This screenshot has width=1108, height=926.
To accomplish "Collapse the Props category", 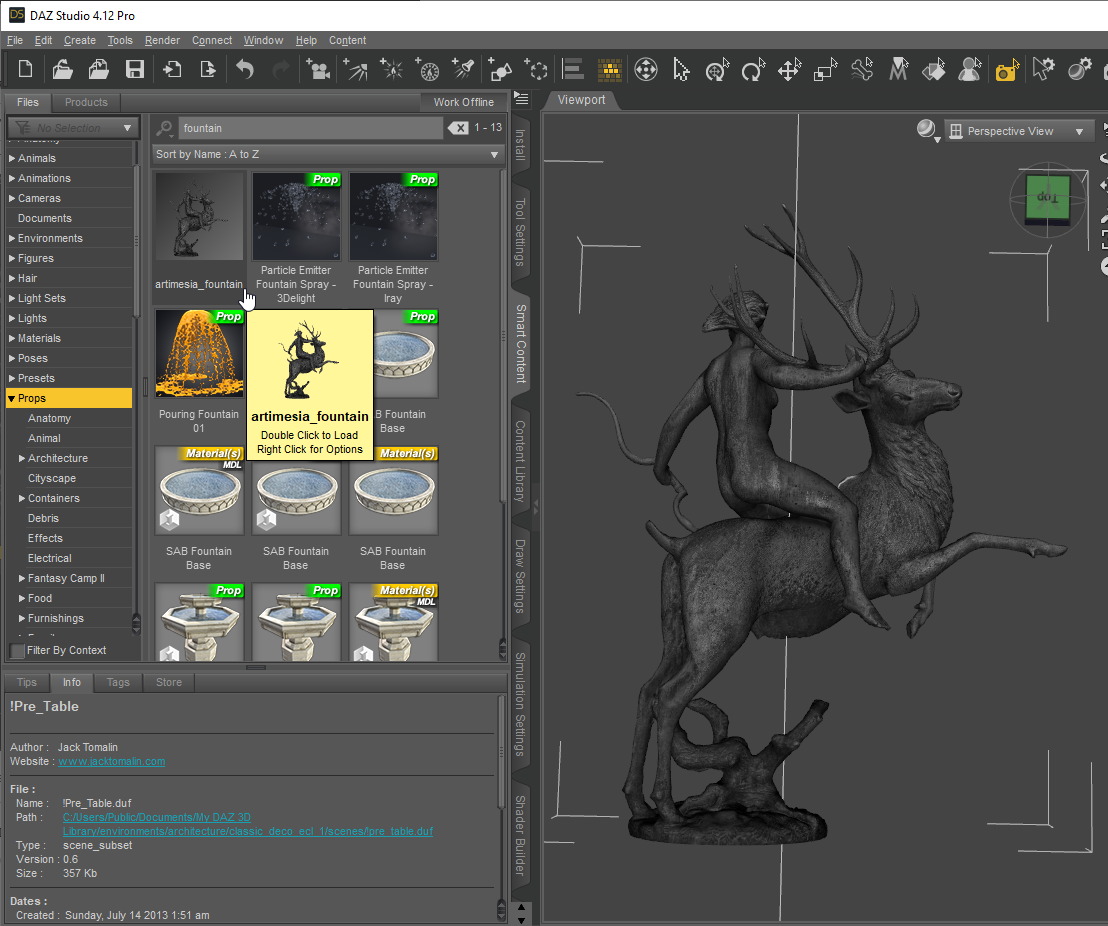I will (x=11, y=398).
